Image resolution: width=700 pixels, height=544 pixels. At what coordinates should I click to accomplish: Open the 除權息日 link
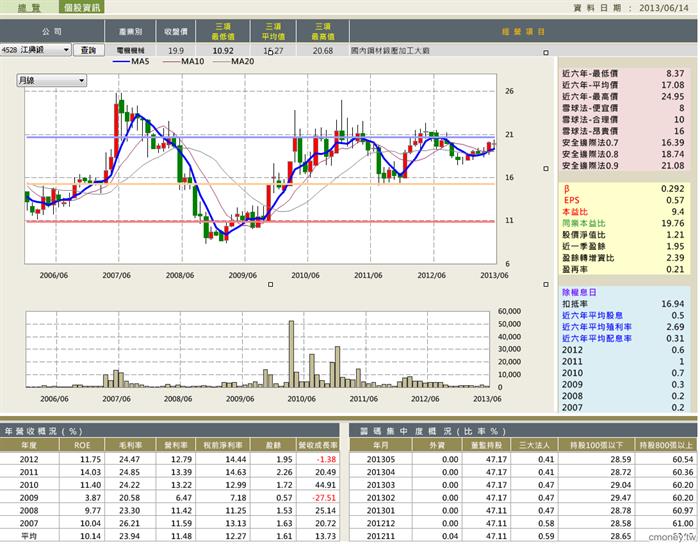click(579, 292)
